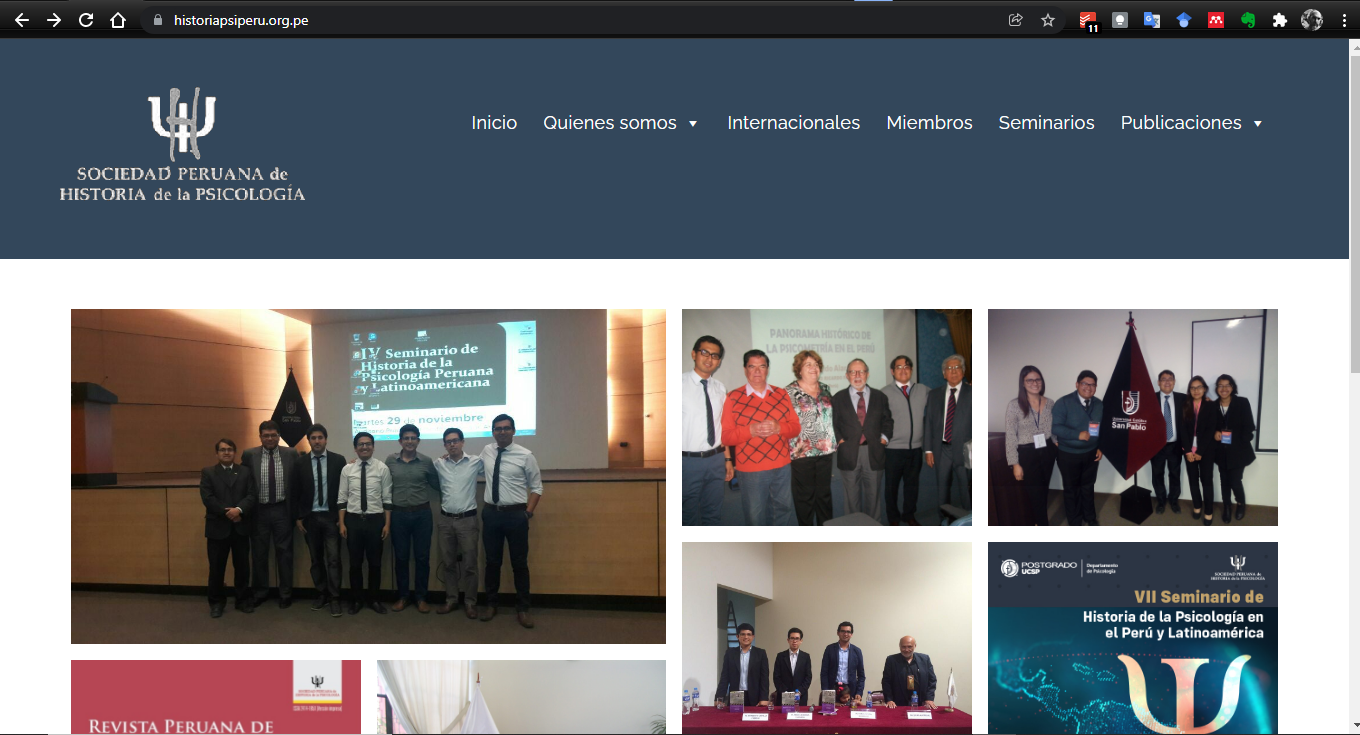This screenshot has height=735, width=1360.
Task: Open the Evernote elephant extension
Action: tap(1248, 20)
